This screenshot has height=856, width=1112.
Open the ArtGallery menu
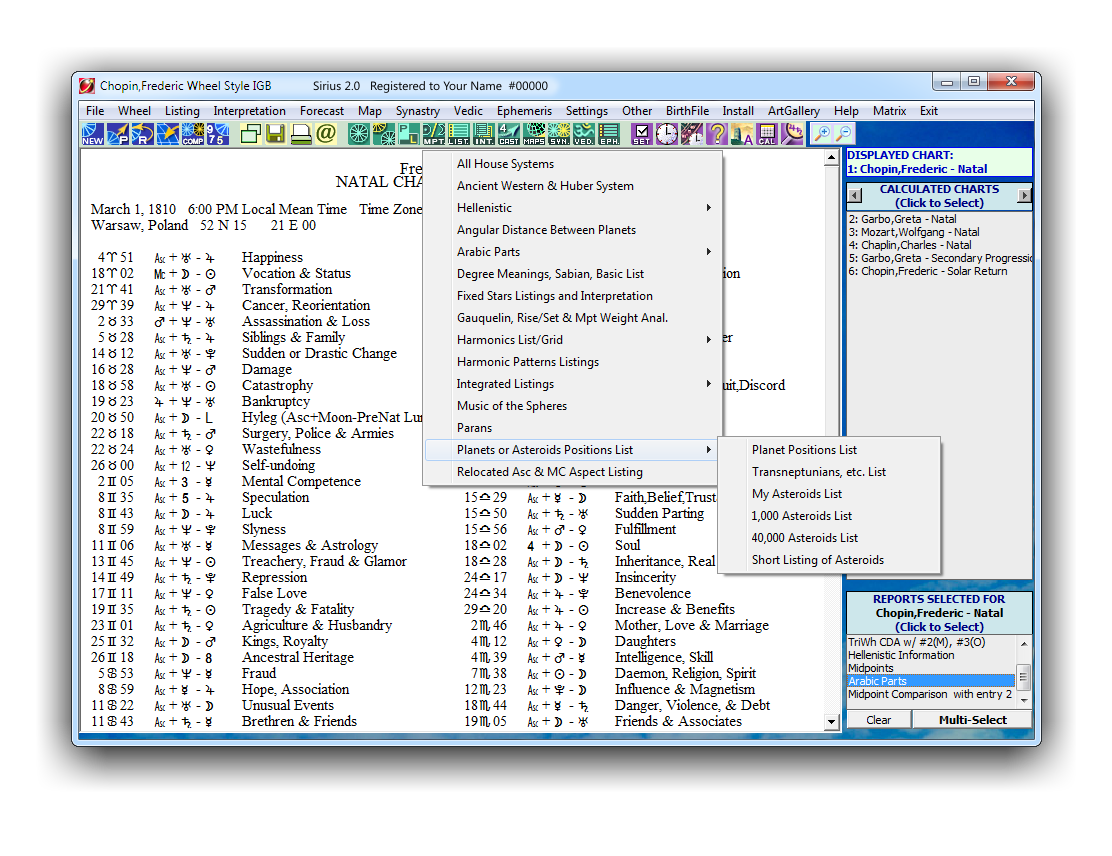[794, 111]
